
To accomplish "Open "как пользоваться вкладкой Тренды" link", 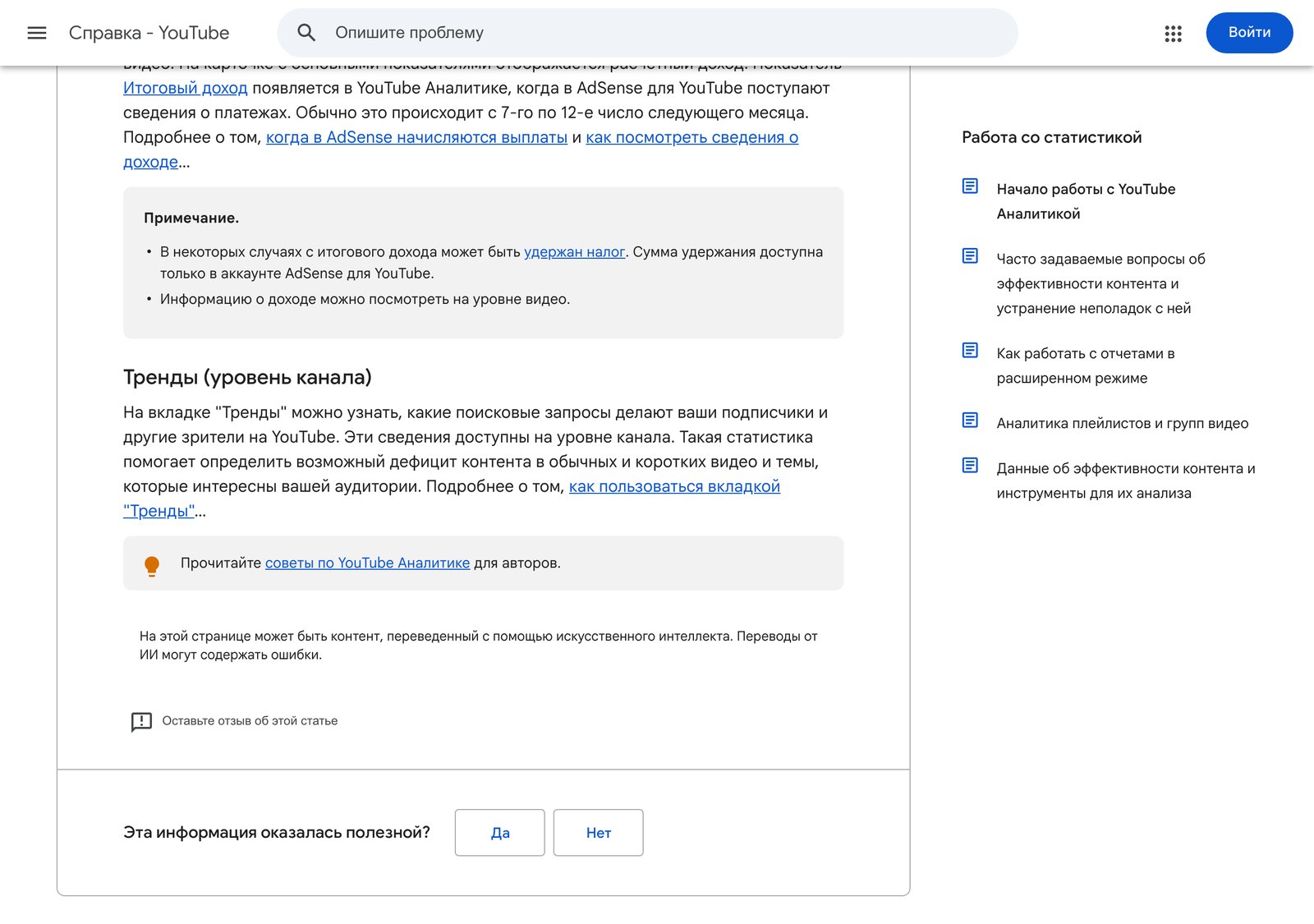I will pyautogui.click(x=674, y=486).
